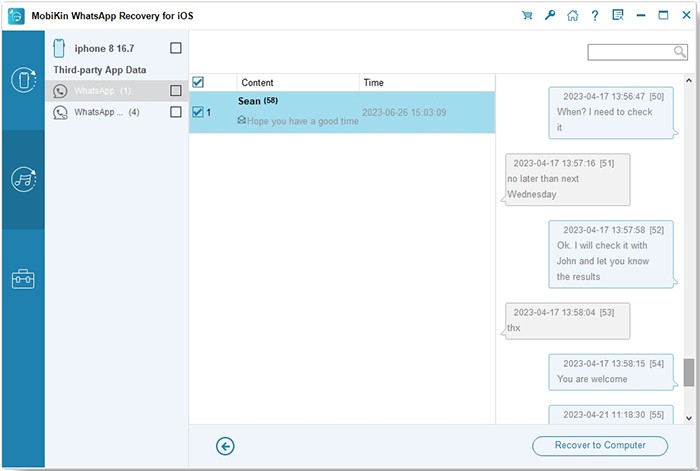Screen dimensions: 700x471
Task: Click the search magnifier icon
Action: (679, 52)
